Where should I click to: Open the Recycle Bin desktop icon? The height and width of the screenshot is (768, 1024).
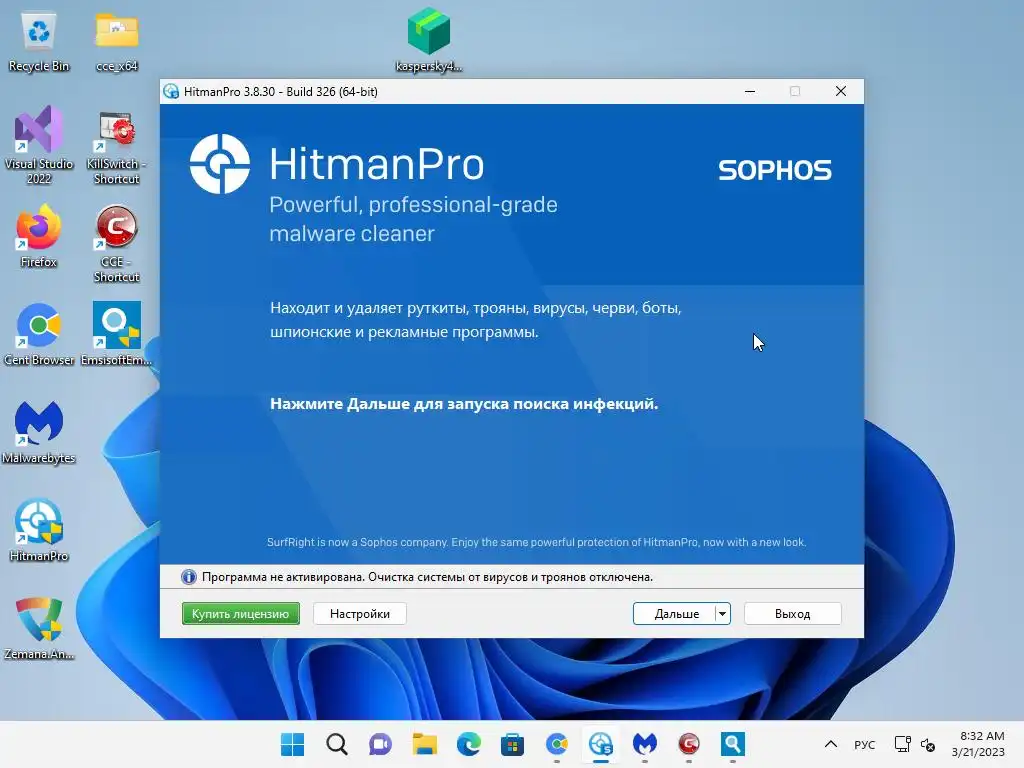pyautogui.click(x=39, y=40)
